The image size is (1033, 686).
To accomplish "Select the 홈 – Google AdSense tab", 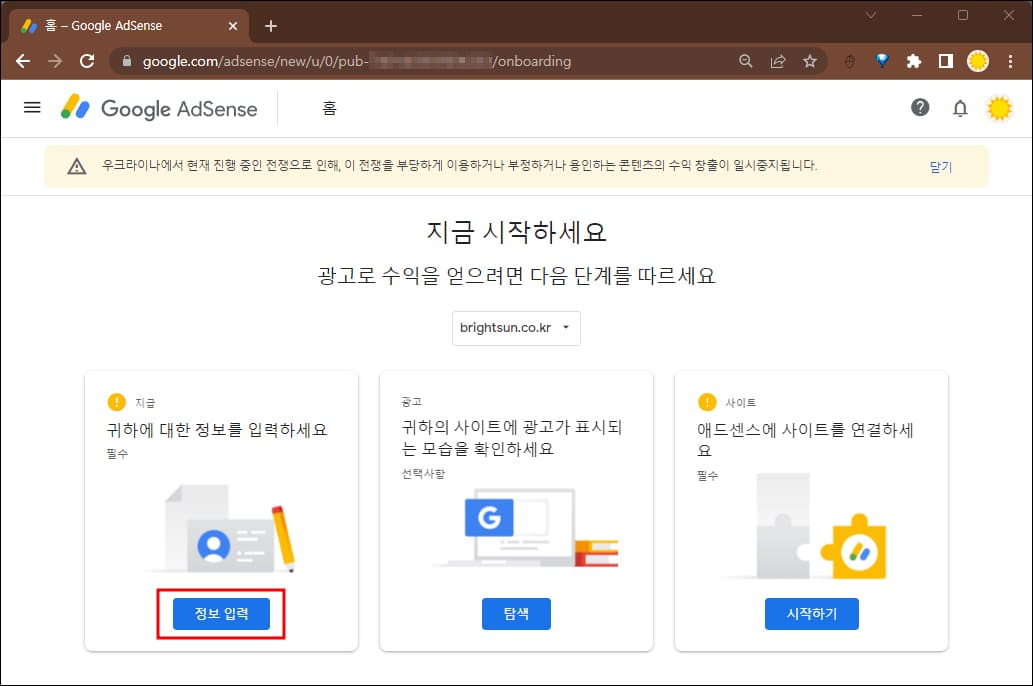I will [x=129, y=26].
